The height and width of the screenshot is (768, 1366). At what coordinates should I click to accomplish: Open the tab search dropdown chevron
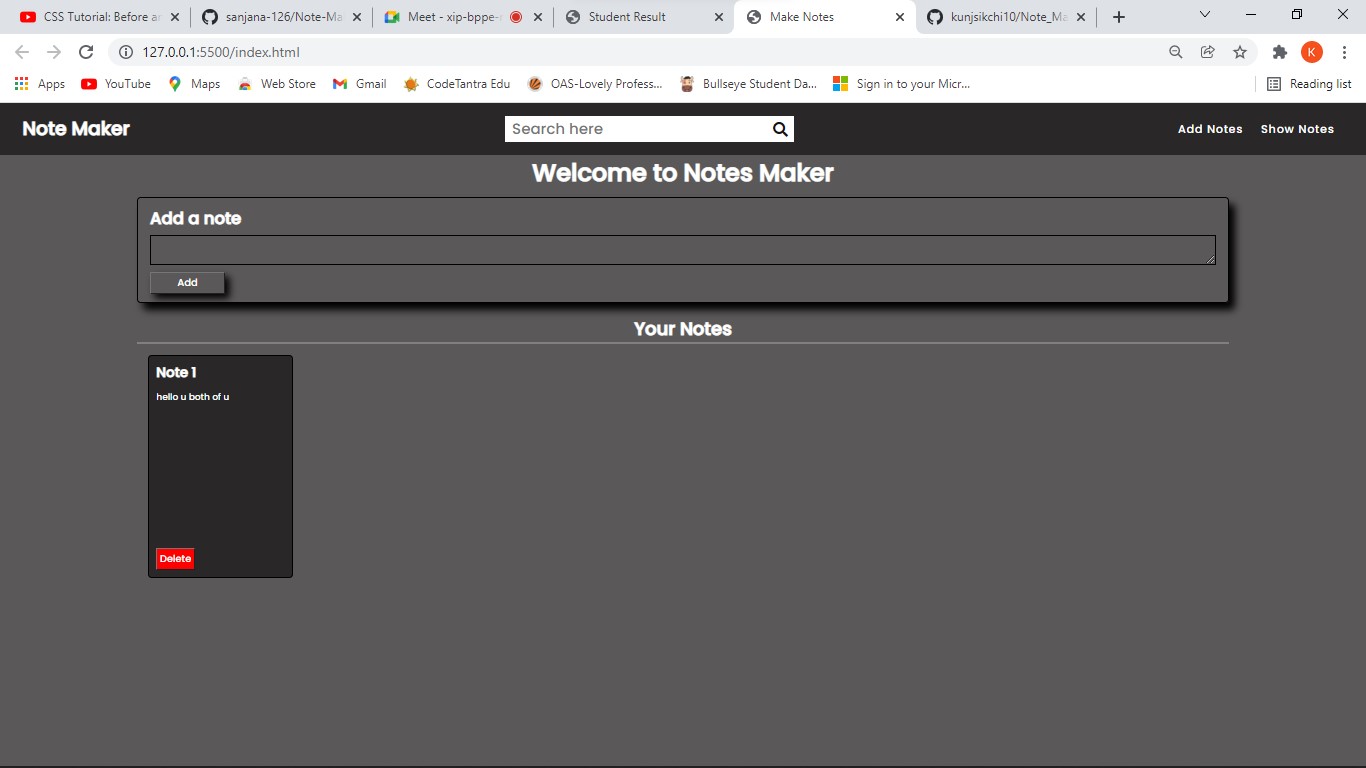pyautogui.click(x=1204, y=16)
